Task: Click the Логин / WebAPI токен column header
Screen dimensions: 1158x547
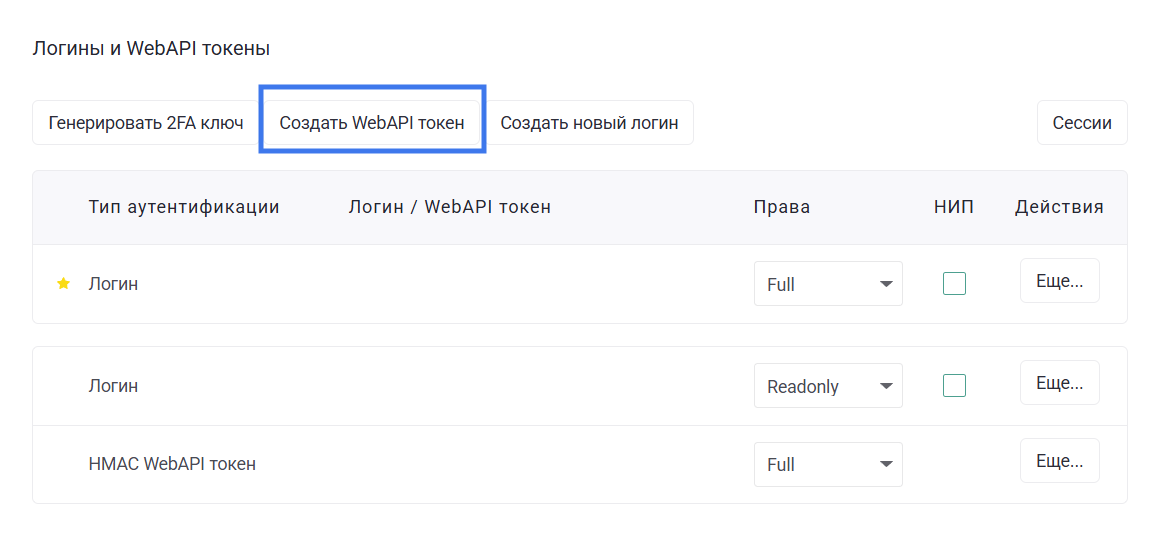Action: click(449, 207)
